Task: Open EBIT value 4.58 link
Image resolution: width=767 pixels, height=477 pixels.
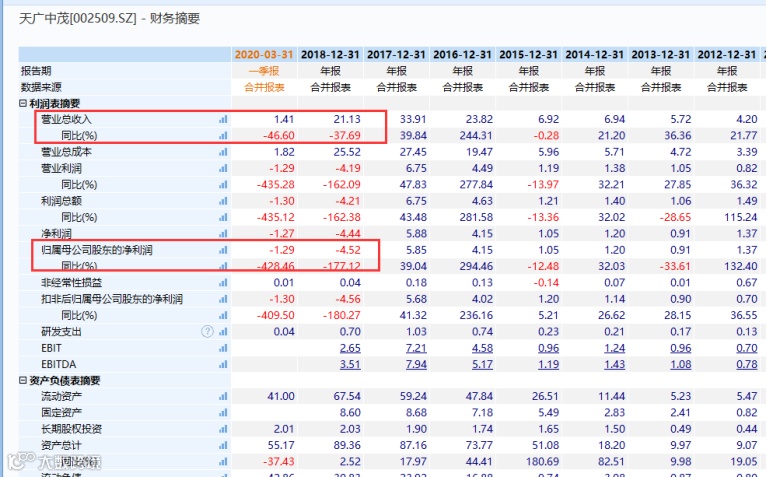Action: coord(482,348)
